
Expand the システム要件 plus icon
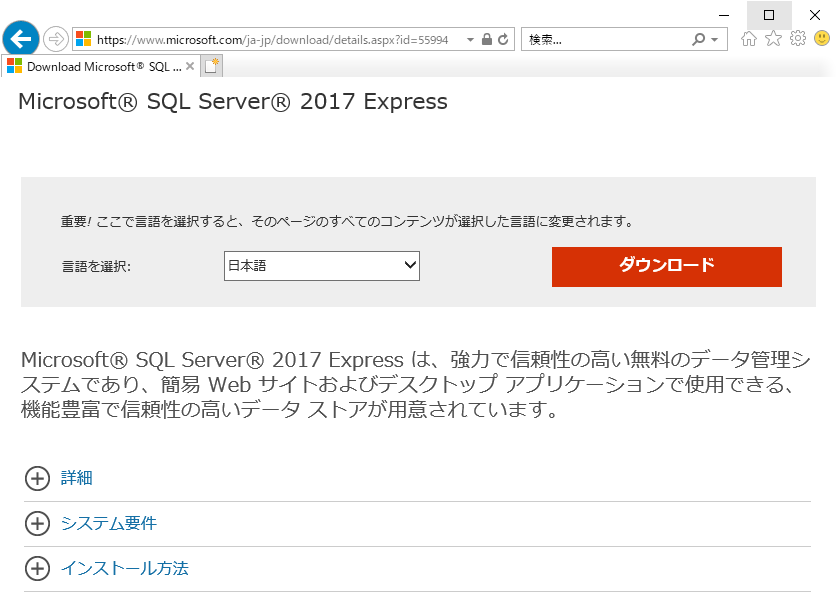37,523
